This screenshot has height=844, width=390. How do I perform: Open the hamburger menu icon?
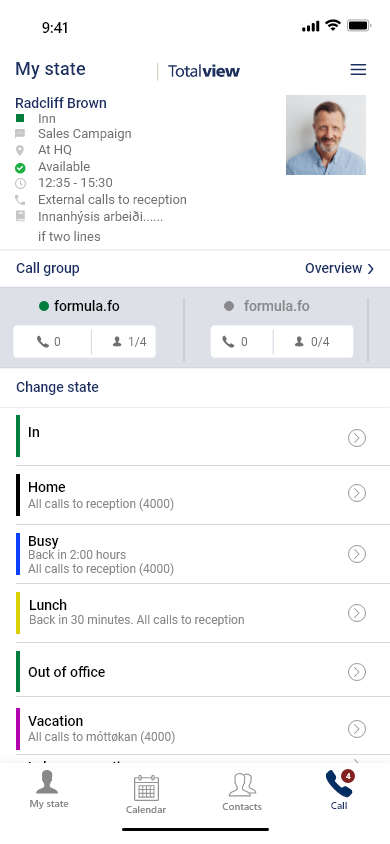click(x=358, y=69)
